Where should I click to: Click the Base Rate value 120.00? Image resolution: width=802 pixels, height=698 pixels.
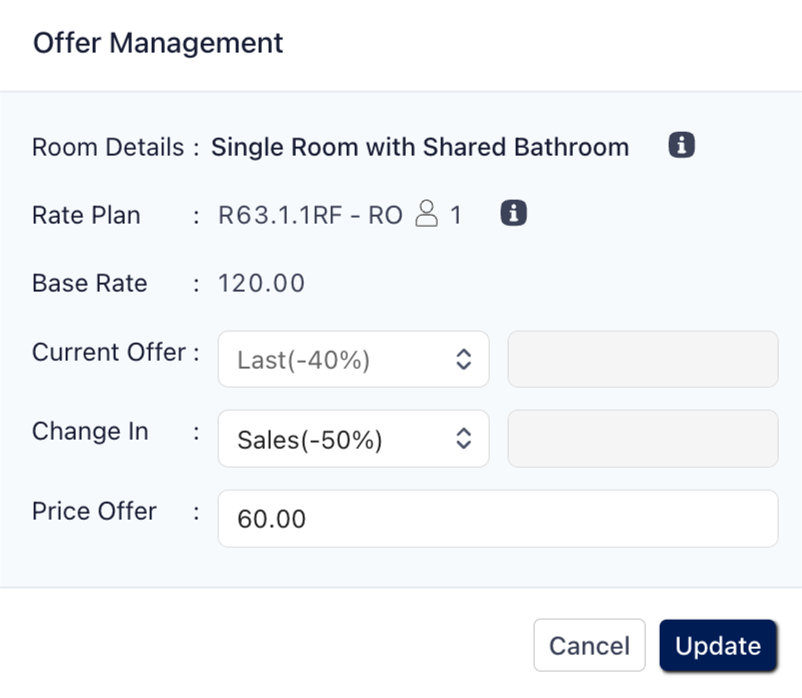tap(261, 283)
